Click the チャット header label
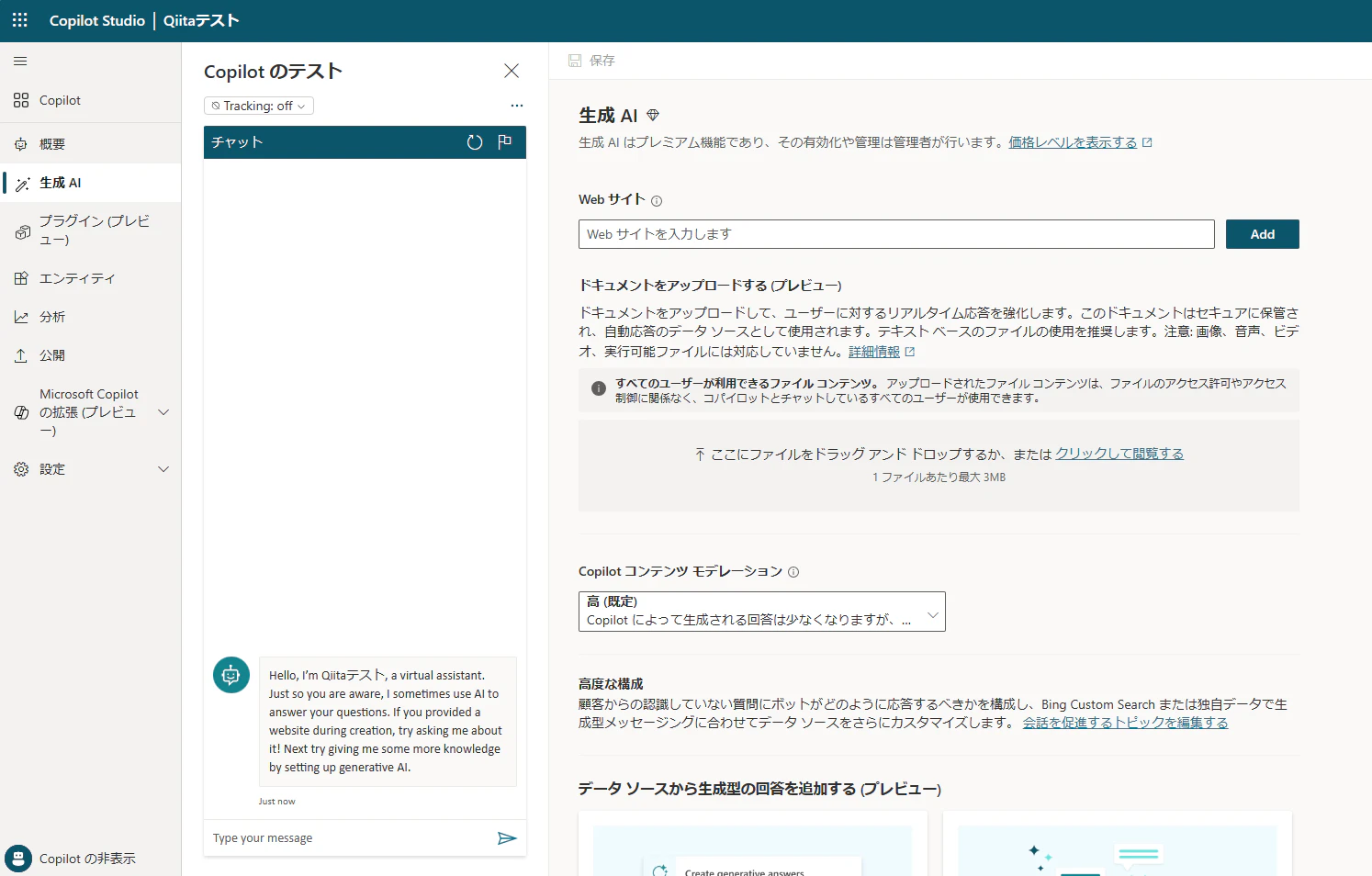This screenshot has width=1372, height=876. tap(237, 142)
